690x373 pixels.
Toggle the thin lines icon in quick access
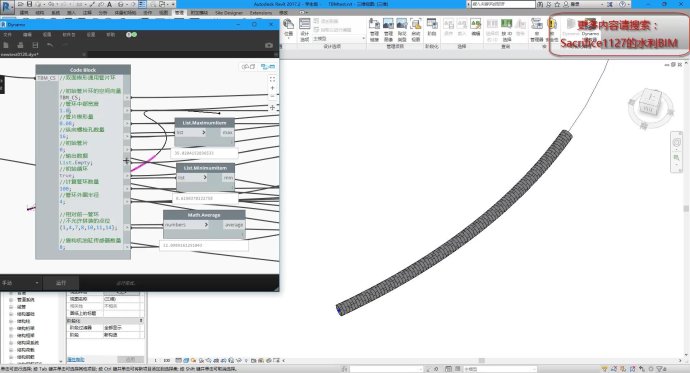(143, 4)
